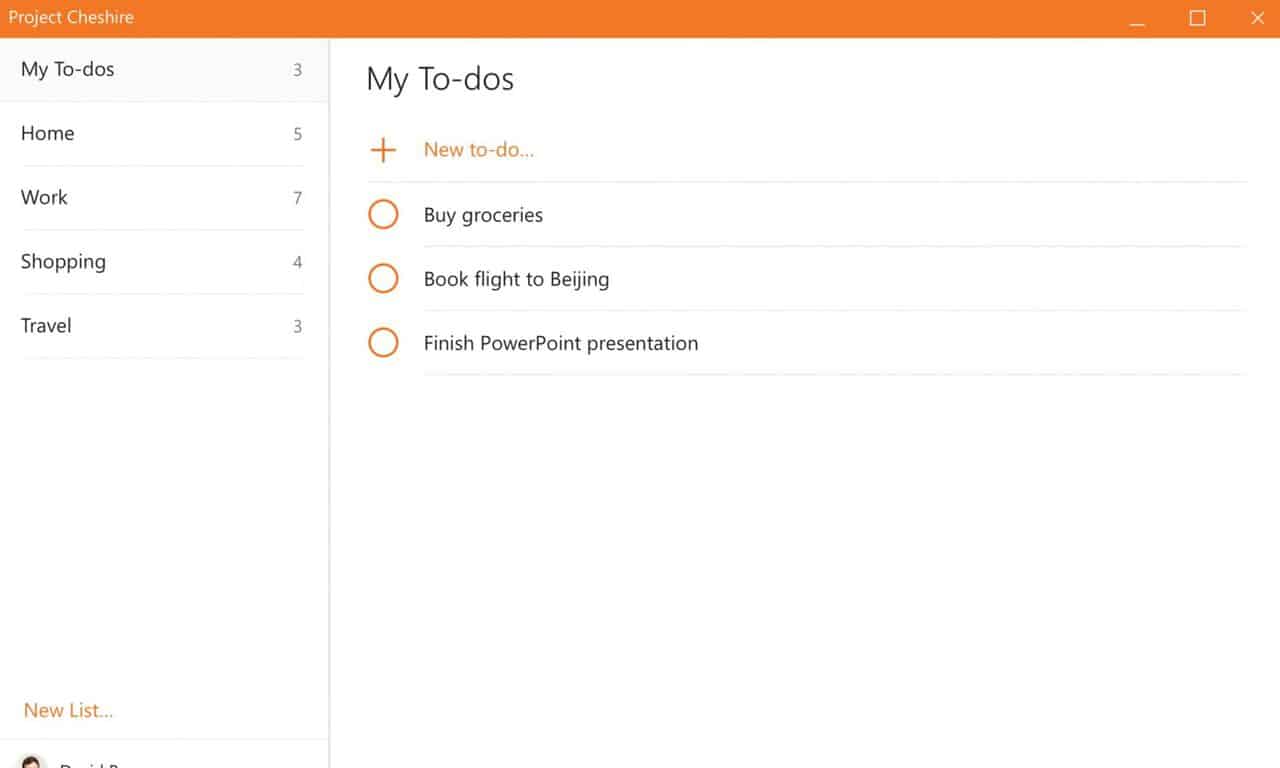Close the Project Cheshire window

coord(1257,18)
